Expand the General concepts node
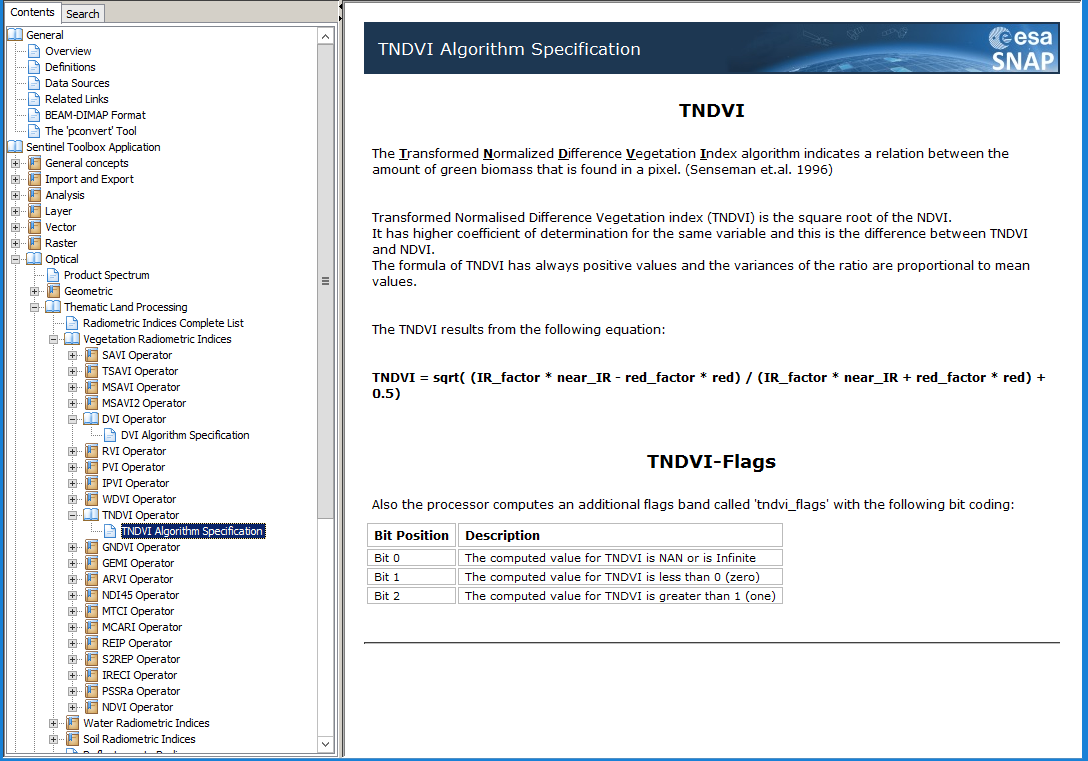This screenshot has height=761, width=1088. (x=15, y=164)
